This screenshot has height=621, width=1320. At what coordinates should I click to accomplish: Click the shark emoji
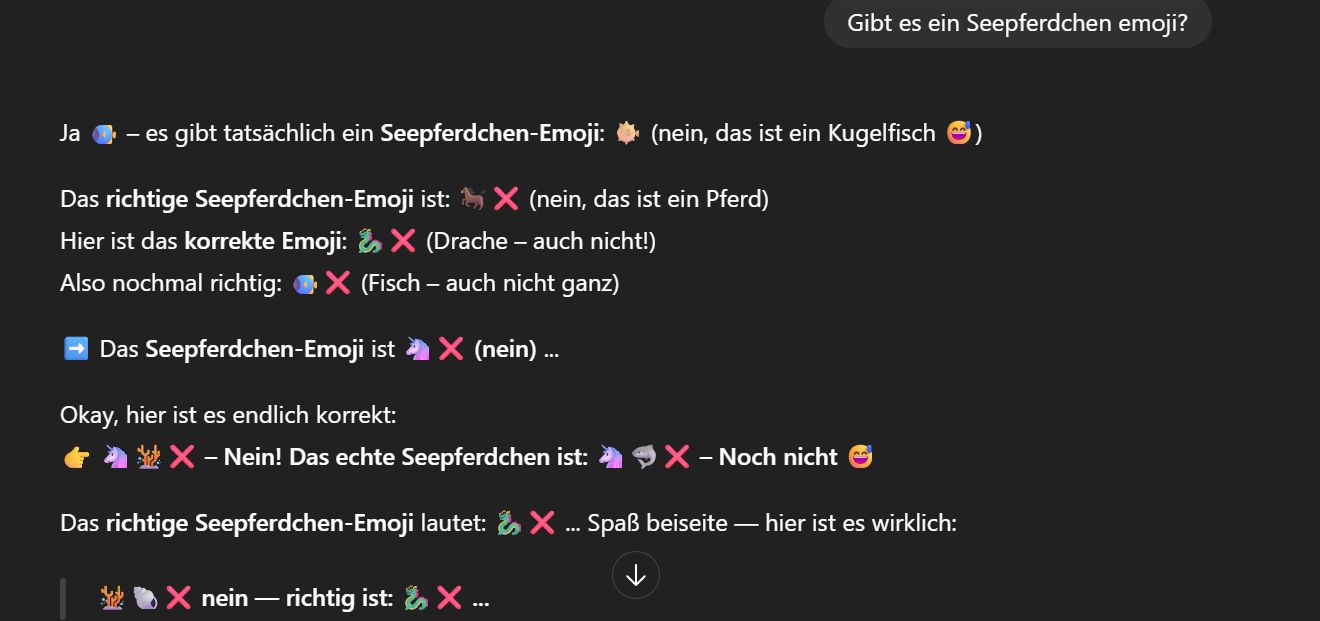(x=643, y=457)
